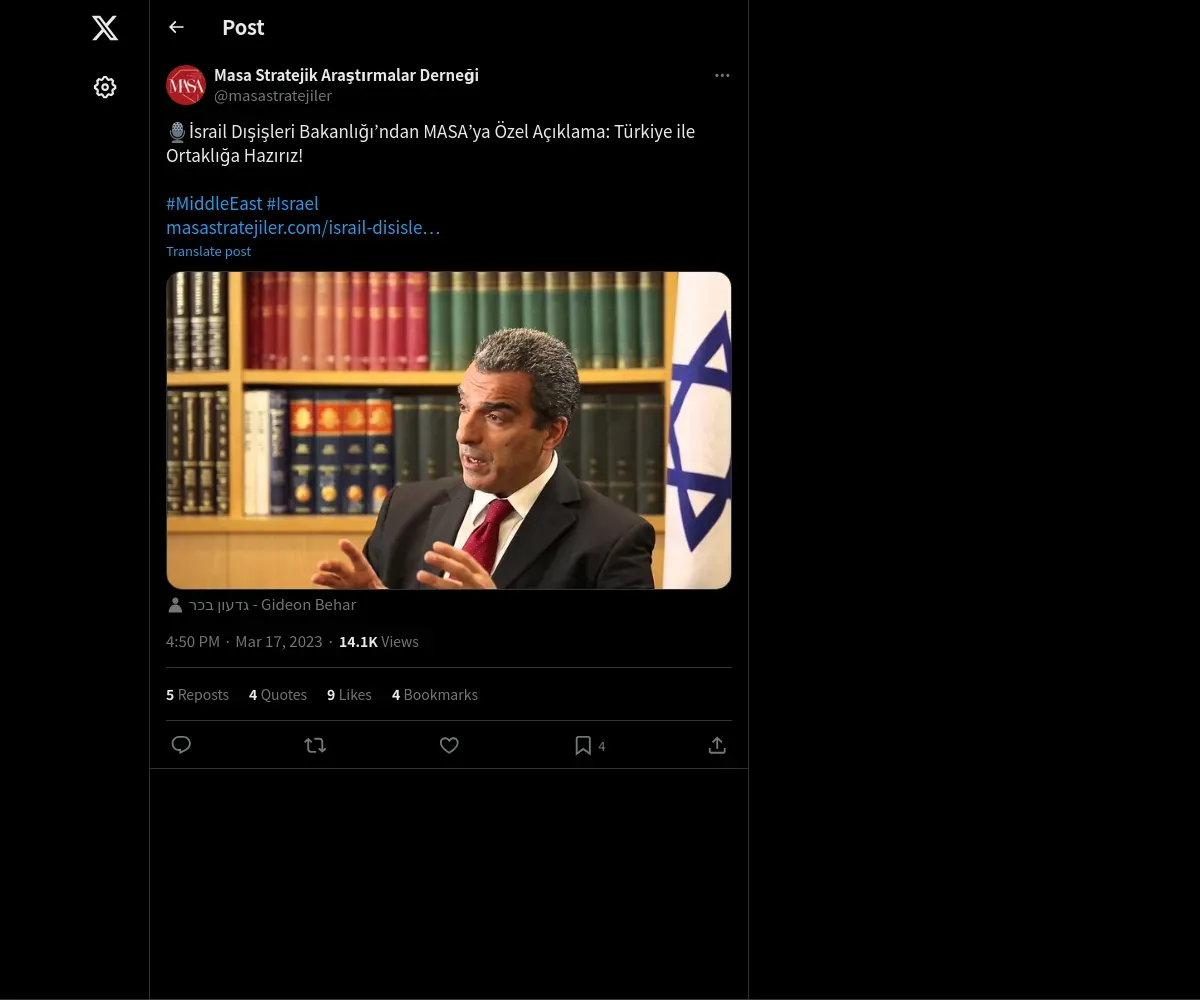1200x1000 pixels.
Task: Open the masastratejiler.com article link
Action: coord(303,228)
